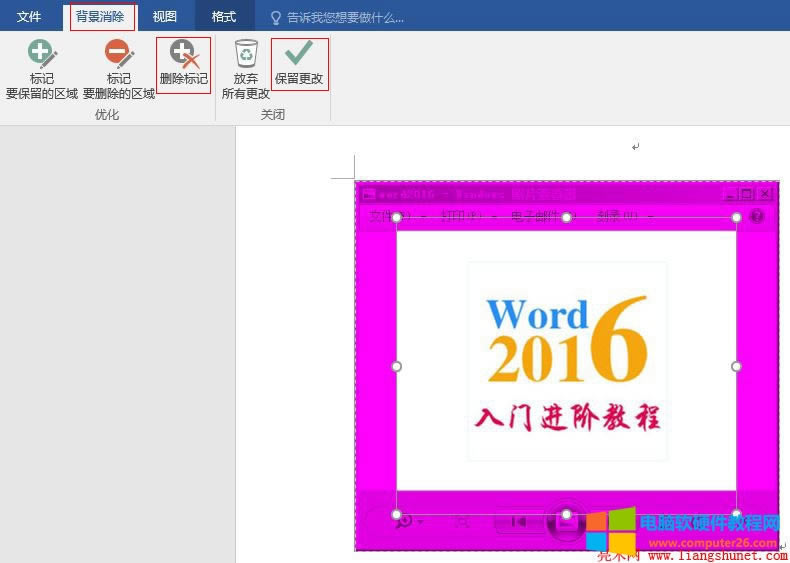Screen dimensions: 790x563
Task: Click the left-middle marquee handle
Action: 396,366
